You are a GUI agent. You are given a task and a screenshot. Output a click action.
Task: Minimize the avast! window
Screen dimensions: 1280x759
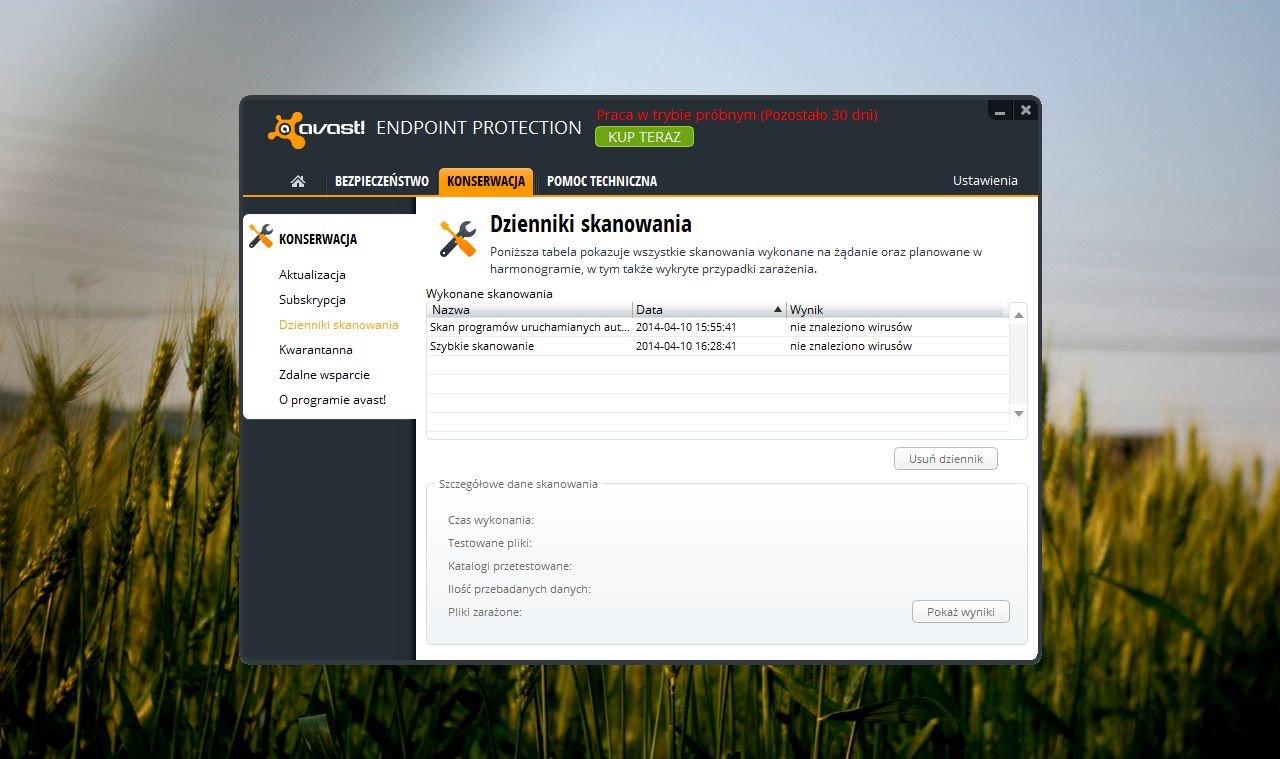[1000, 110]
